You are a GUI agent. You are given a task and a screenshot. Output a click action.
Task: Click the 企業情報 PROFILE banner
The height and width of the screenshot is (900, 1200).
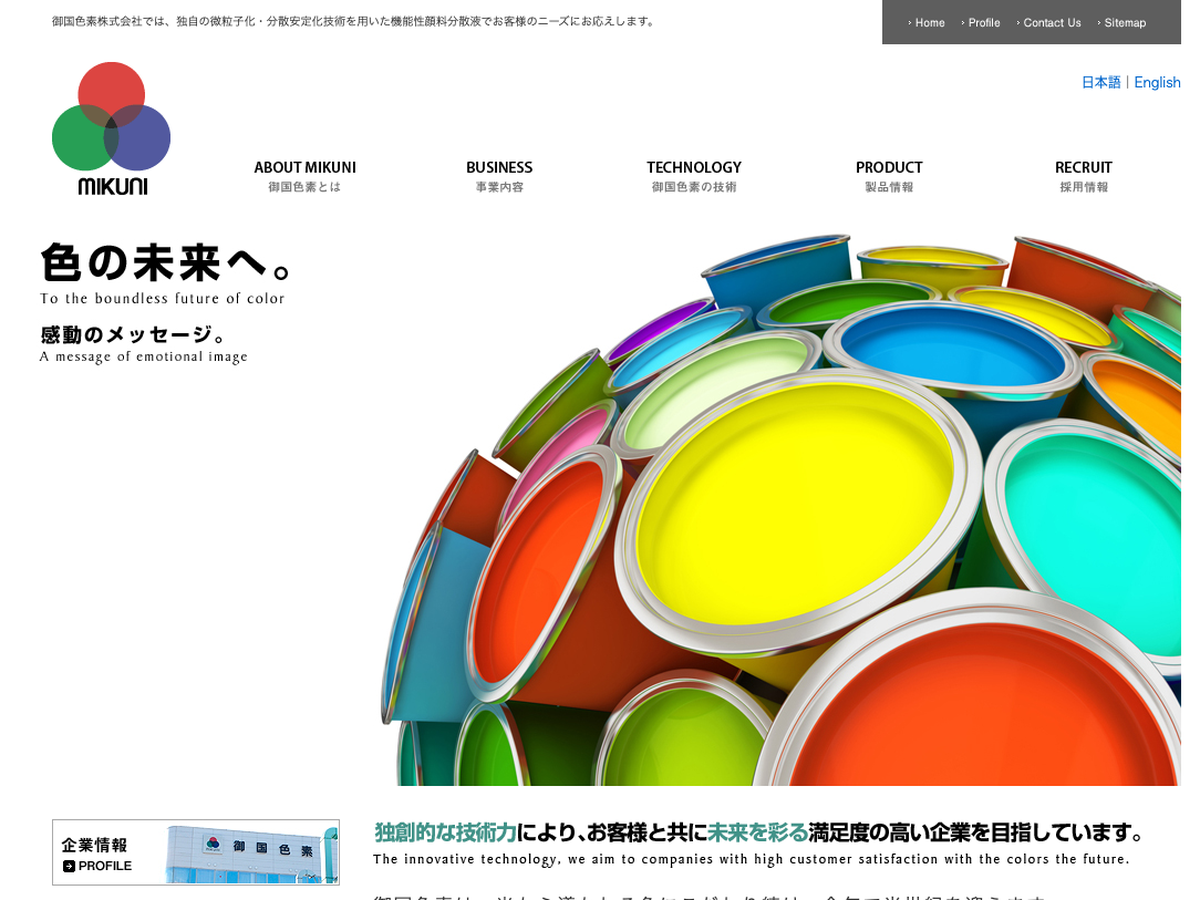(x=196, y=852)
